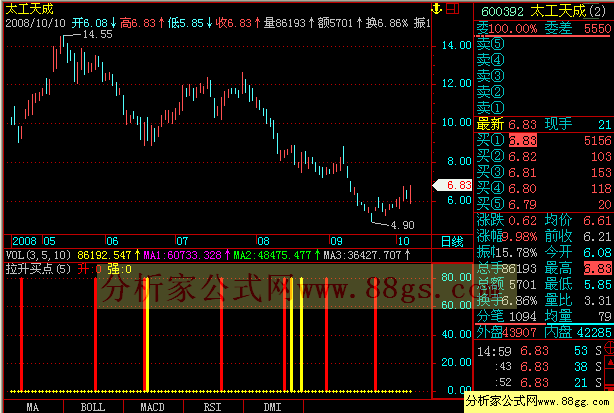This screenshot has width=614, height=413.
Task: Open the DMI indicator tab
Action: coord(273,407)
